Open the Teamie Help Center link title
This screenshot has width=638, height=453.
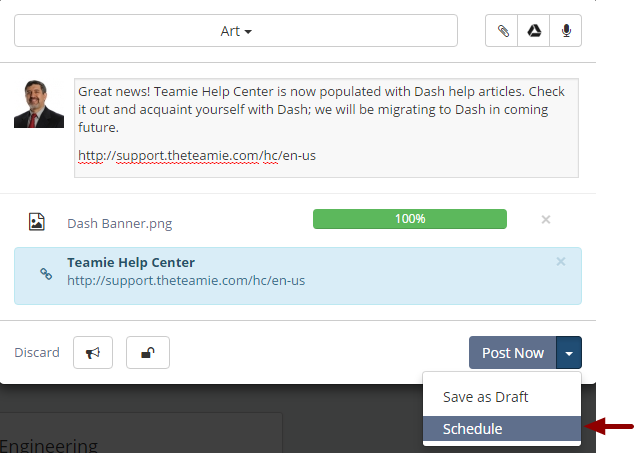pyautogui.click(x=131, y=263)
